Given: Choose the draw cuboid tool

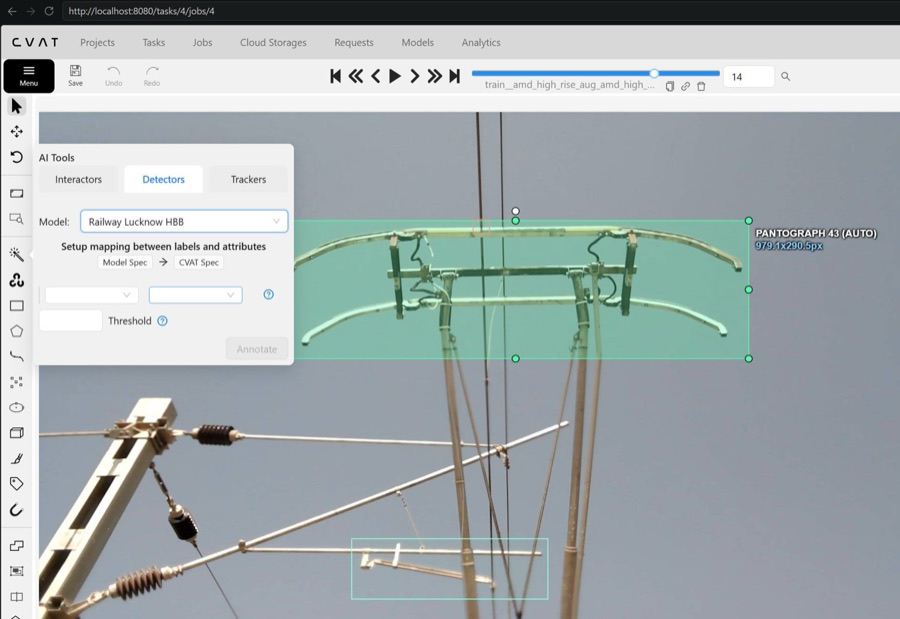Looking at the screenshot, I should (x=17, y=432).
